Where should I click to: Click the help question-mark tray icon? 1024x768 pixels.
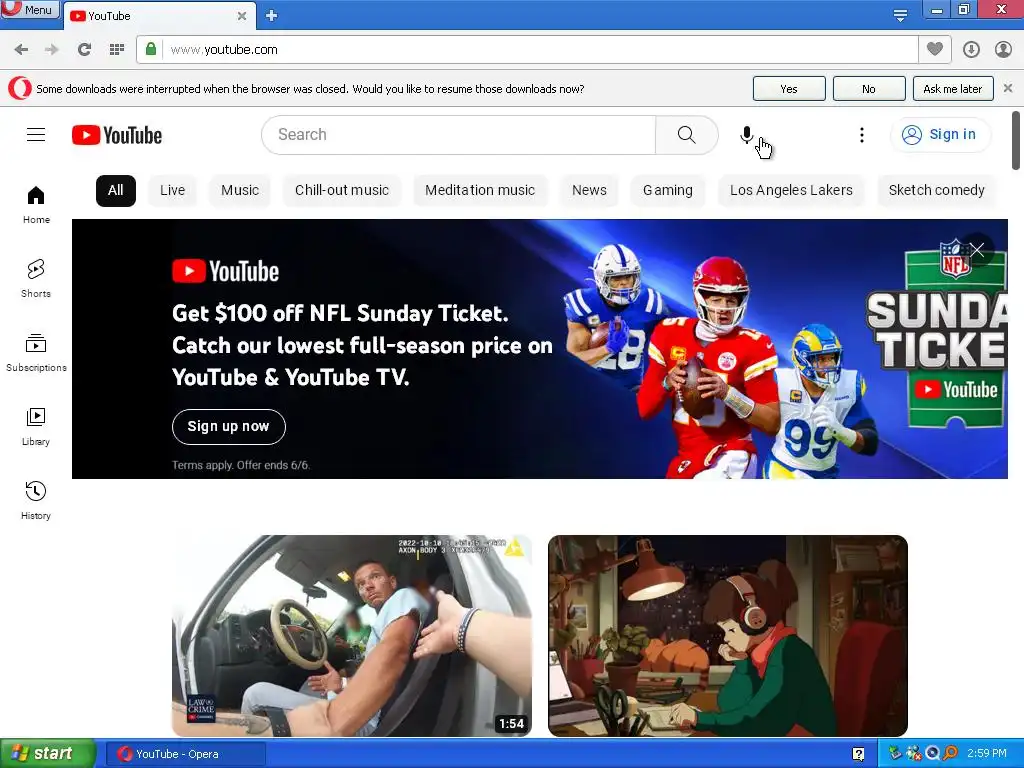pyautogui.click(x=858, y=754)
